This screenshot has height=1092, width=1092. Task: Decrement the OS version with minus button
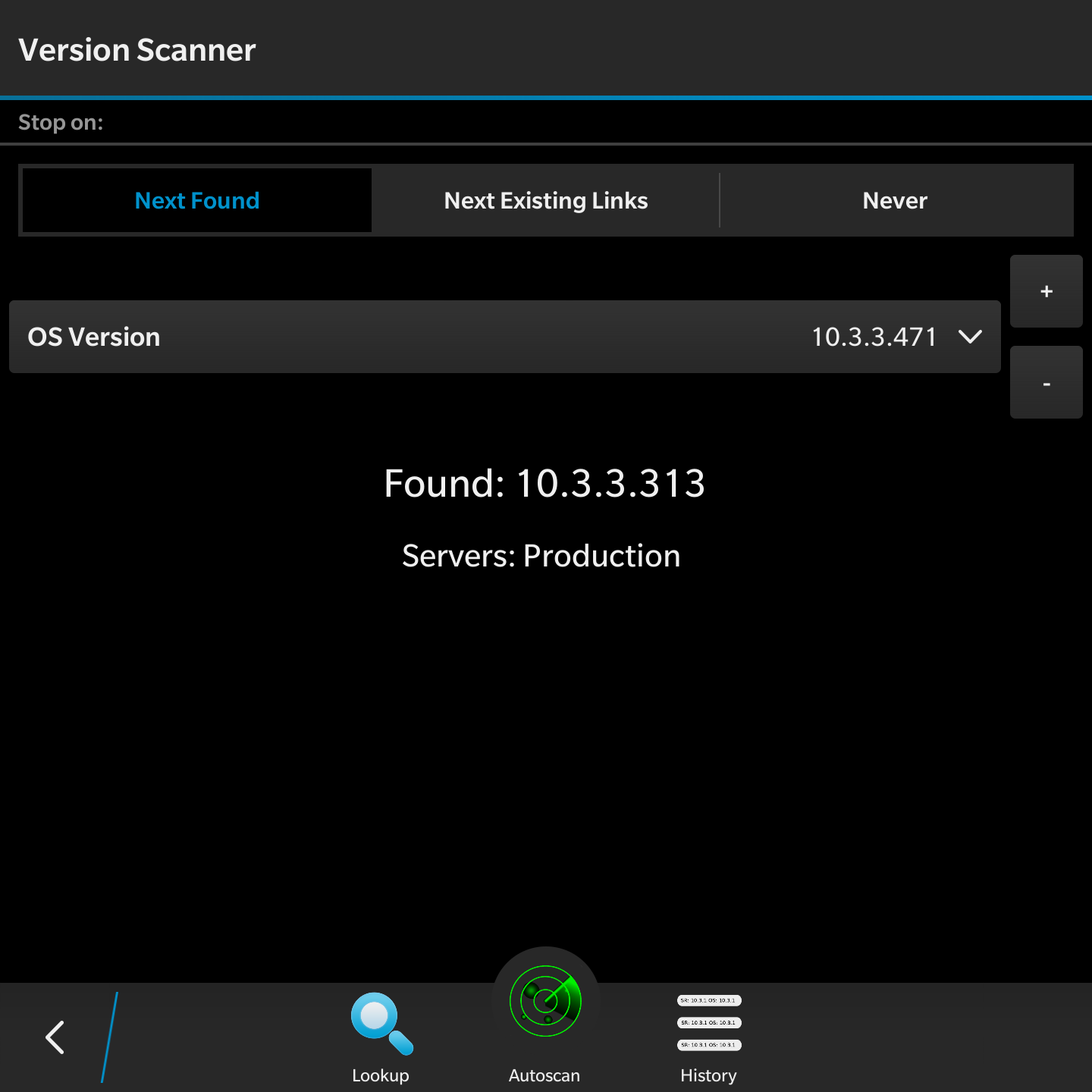coord(1046,382)
